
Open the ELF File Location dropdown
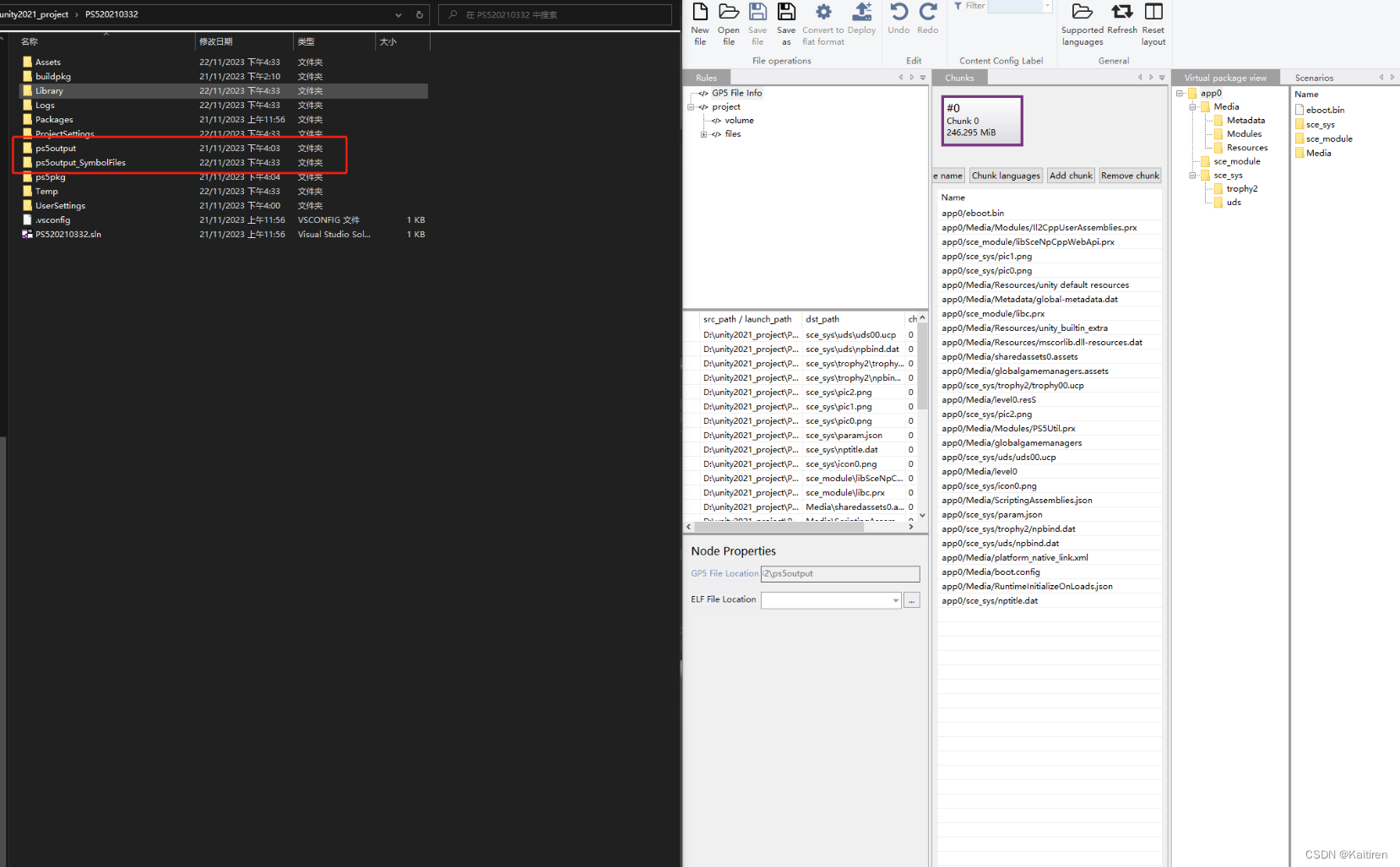894,600
